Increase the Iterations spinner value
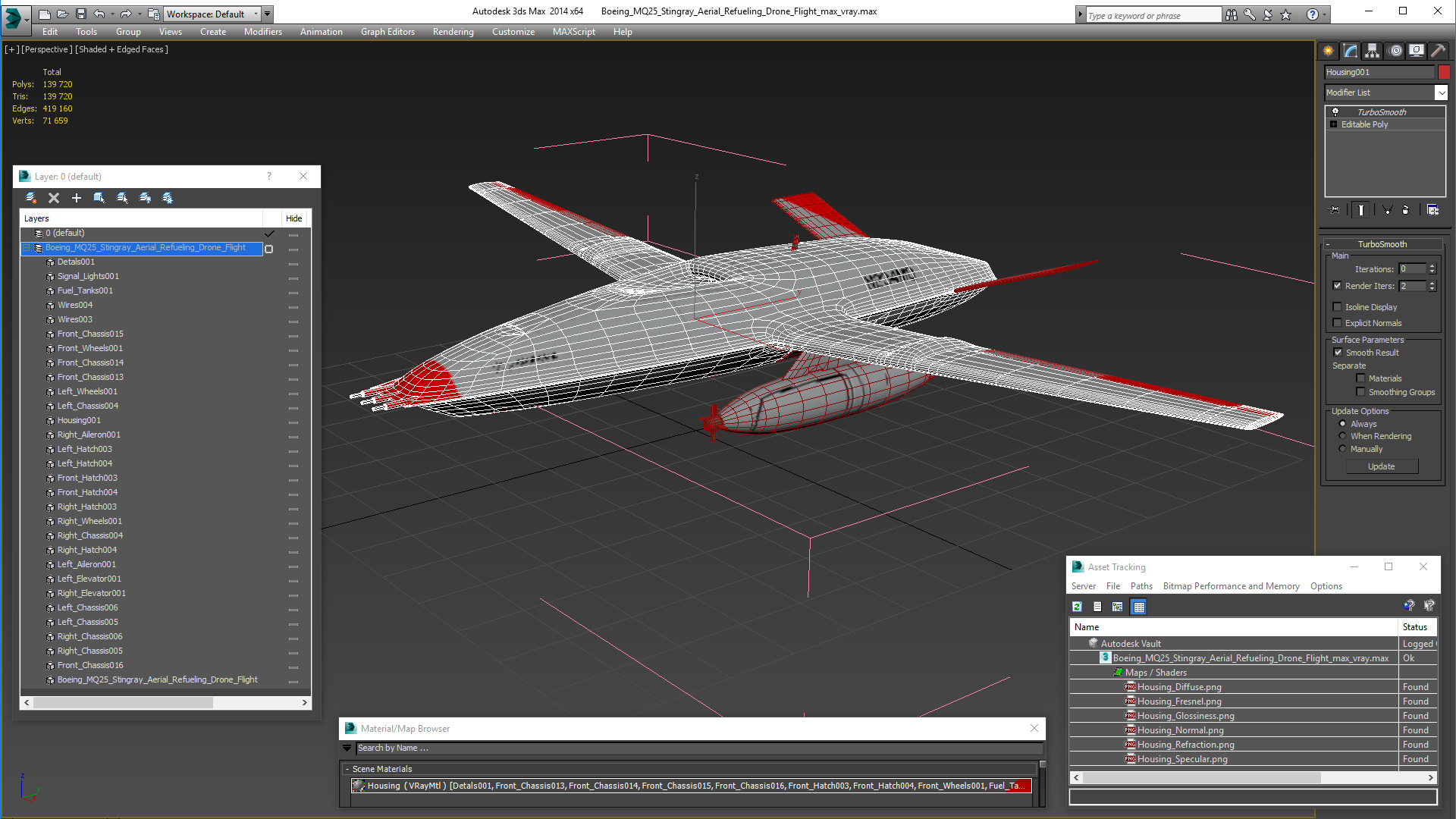This screenshot has width=1456, height=819. (x=1432, y=266)
